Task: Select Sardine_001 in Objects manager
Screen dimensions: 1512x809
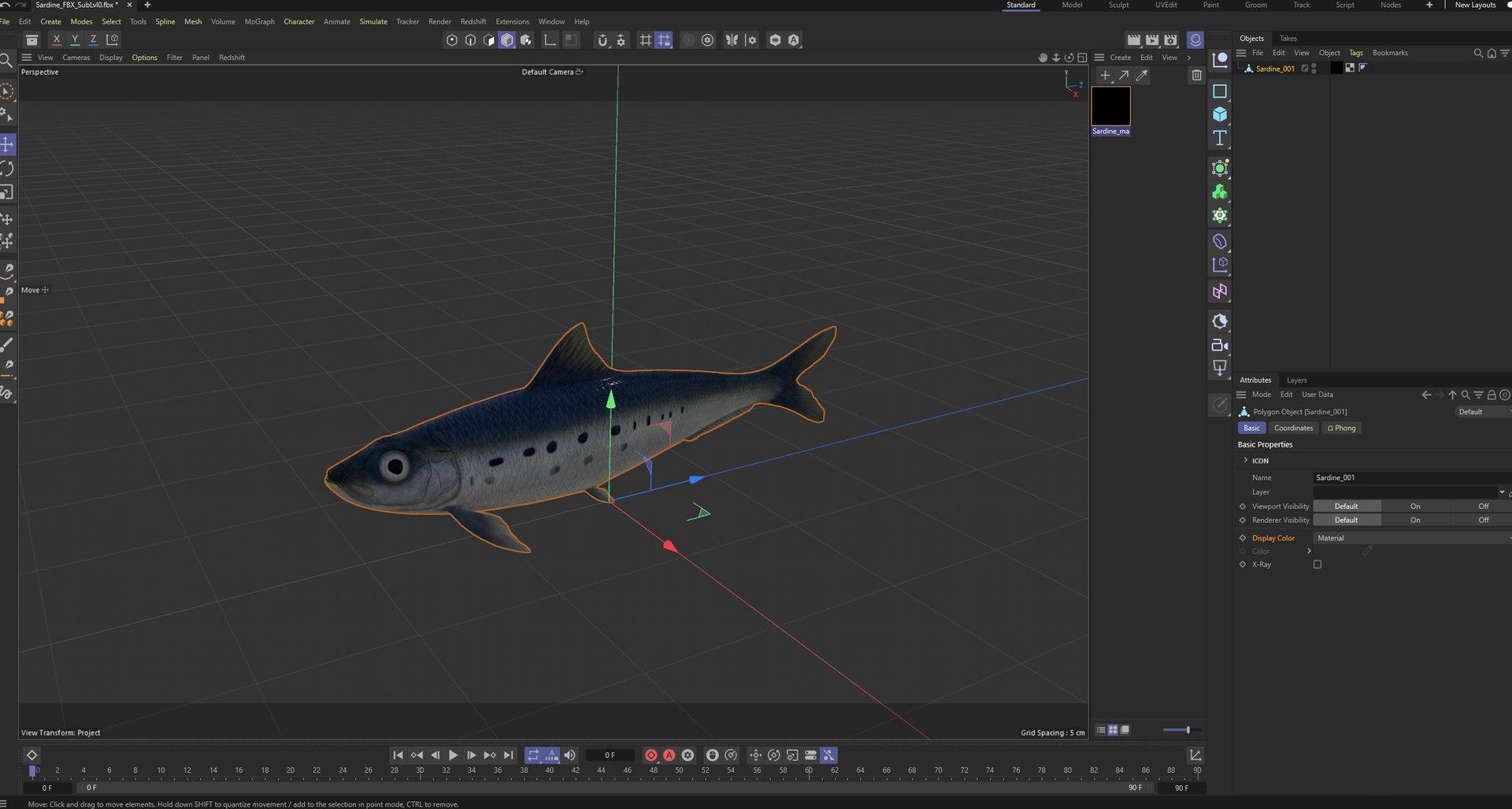Action: 1274,69
